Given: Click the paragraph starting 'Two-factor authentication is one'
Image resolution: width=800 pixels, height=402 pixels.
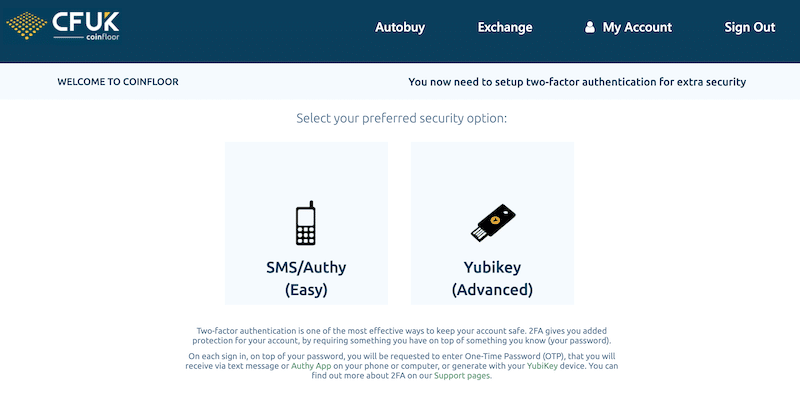Looking at the screenshot, I should [402, 336].
